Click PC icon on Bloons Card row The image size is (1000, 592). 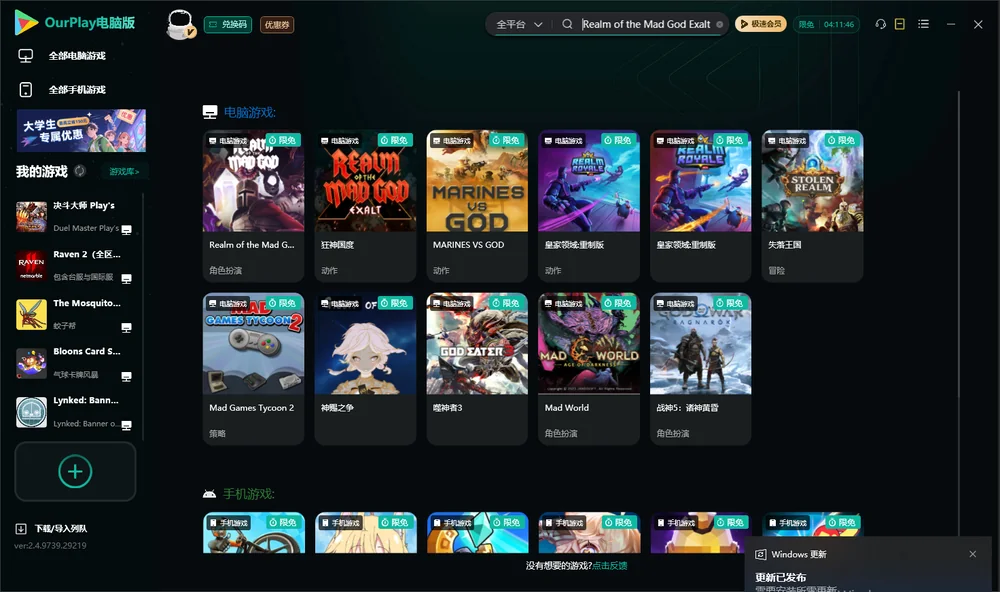[x=126, y=376]
